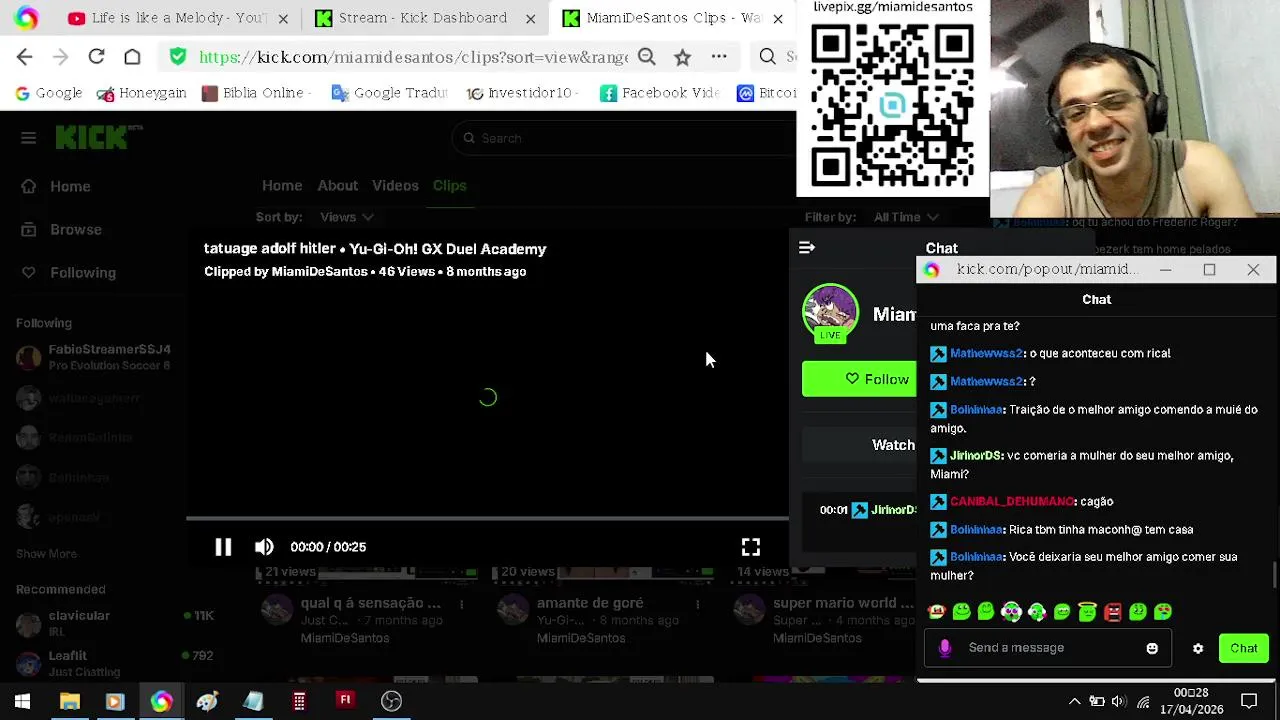
Task: Open Browse in Kick sidebar
Action: pos(63,229)
